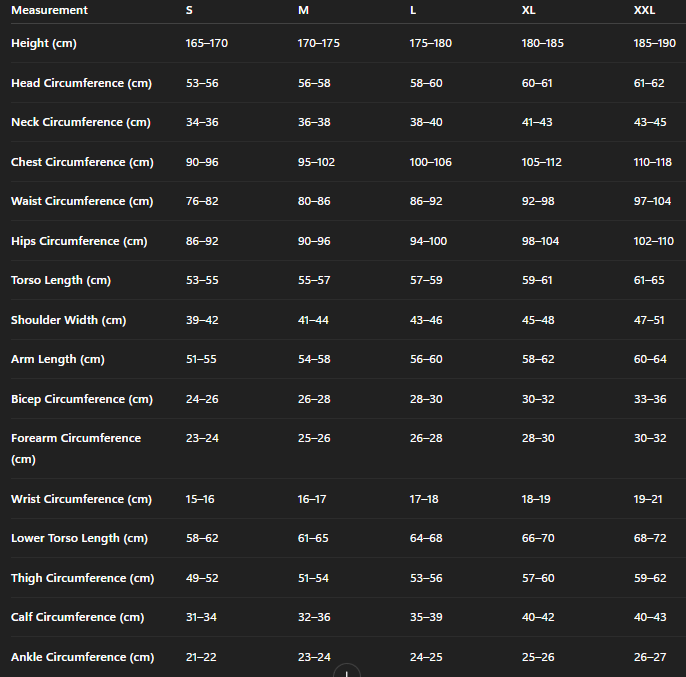Click the Forearm Circumference (cm) label
The image size is (686, 677).
[x=75, y=439]
